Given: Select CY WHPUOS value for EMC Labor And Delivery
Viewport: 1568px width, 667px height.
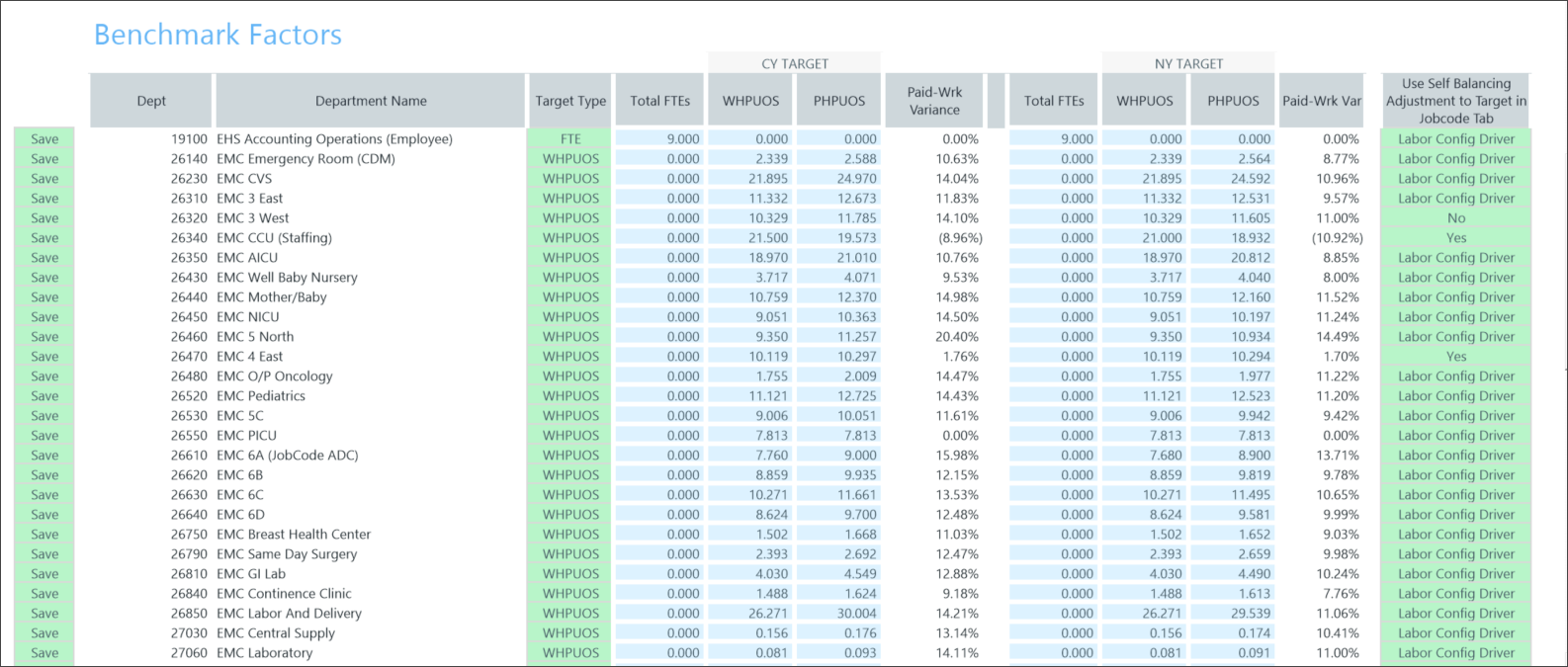Looking at the screenshot, I should click(x=750, y=614).
